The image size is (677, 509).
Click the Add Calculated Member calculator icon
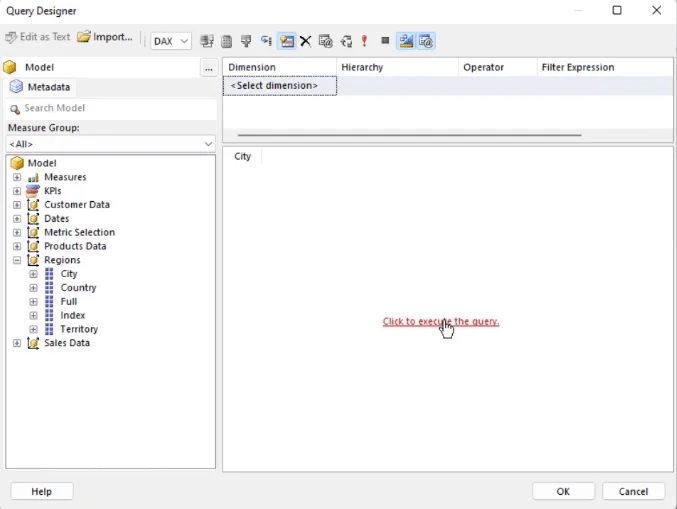[226, 41]
